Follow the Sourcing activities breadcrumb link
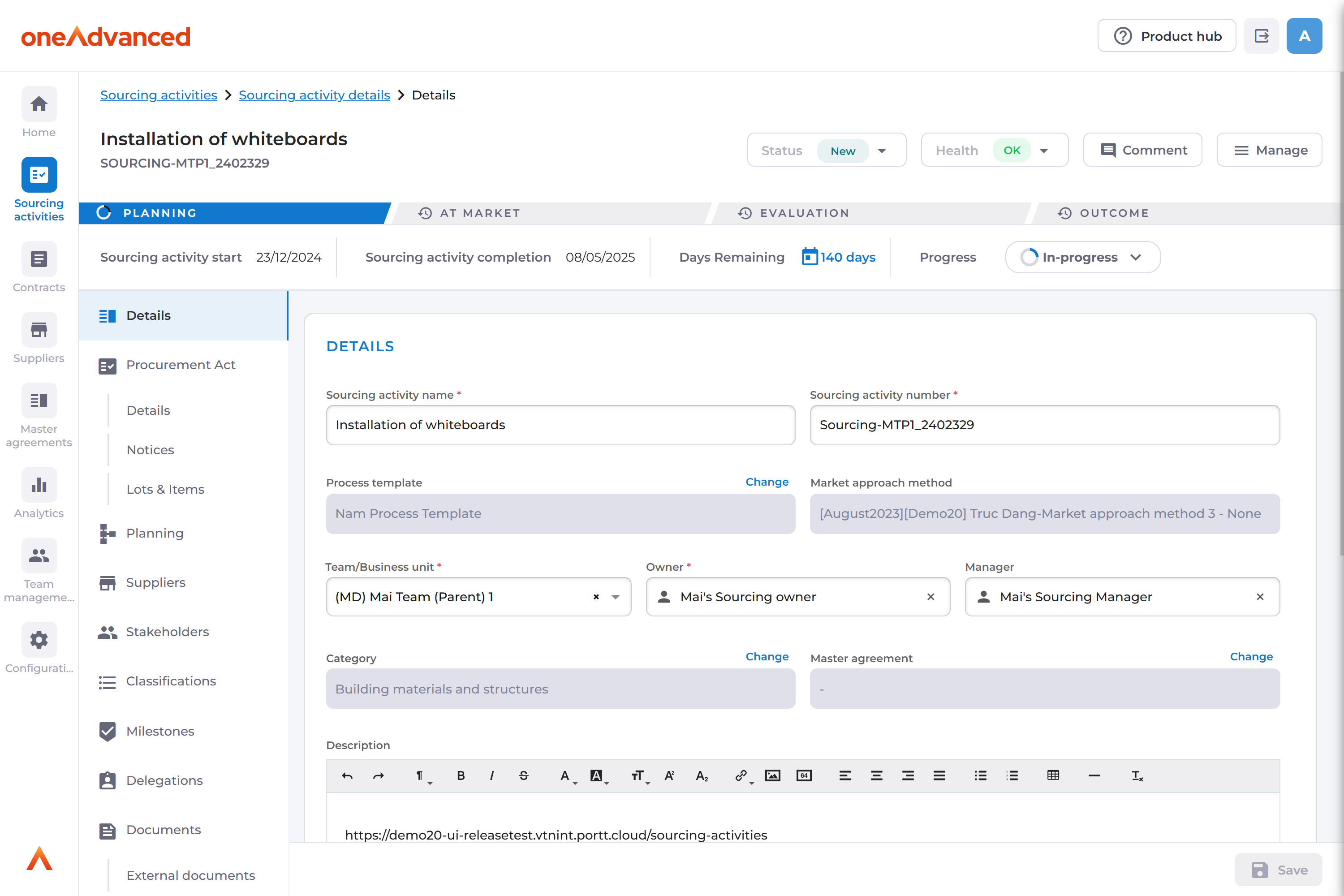 coord(158,95)
